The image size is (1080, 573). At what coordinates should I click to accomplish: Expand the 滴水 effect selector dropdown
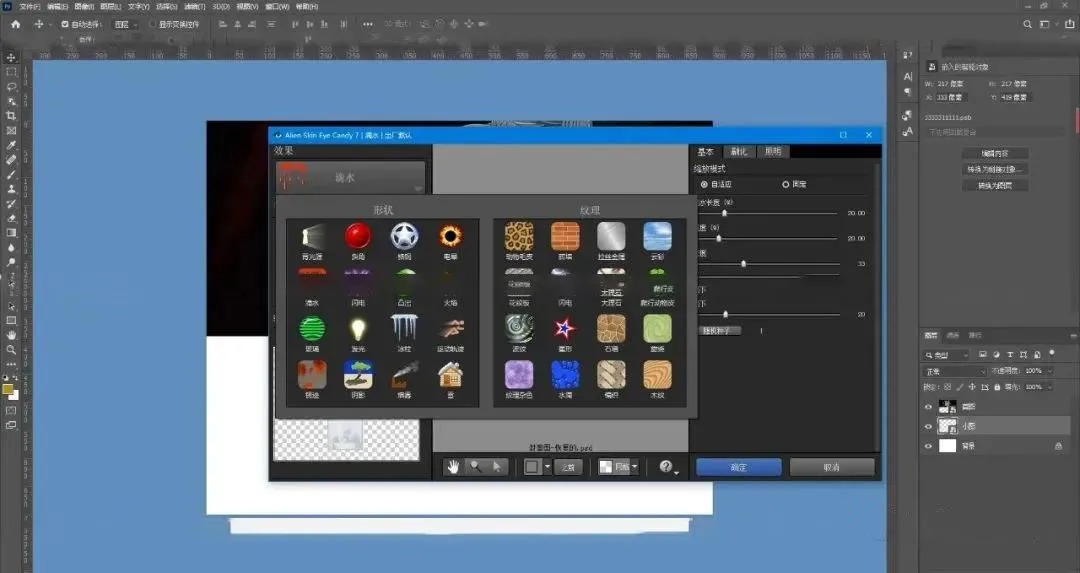(x=351, y=178)
